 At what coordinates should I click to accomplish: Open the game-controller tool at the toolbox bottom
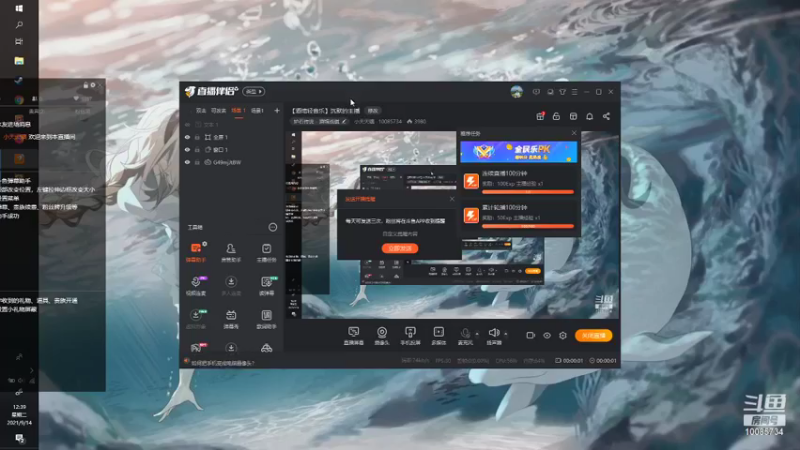coord(266,348)
